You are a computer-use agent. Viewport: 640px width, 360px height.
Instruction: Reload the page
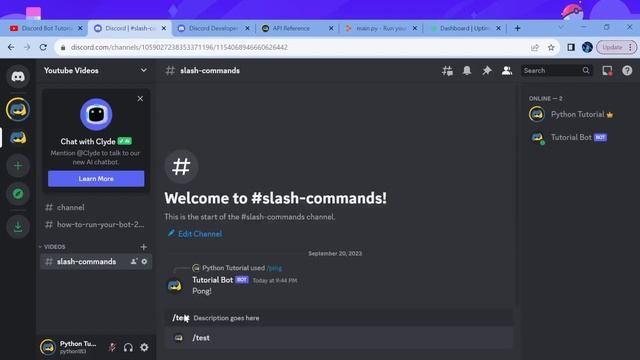(43, 47)
